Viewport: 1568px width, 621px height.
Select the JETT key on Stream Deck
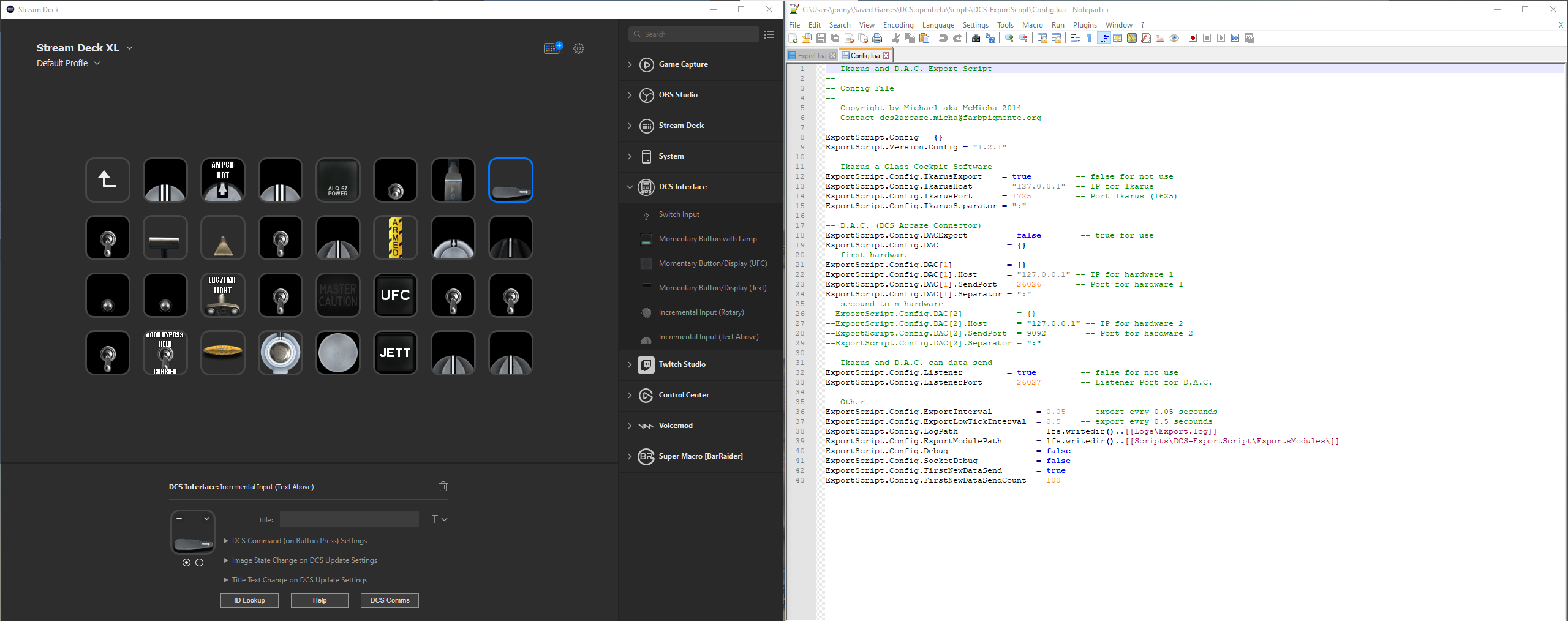point(396,353)
